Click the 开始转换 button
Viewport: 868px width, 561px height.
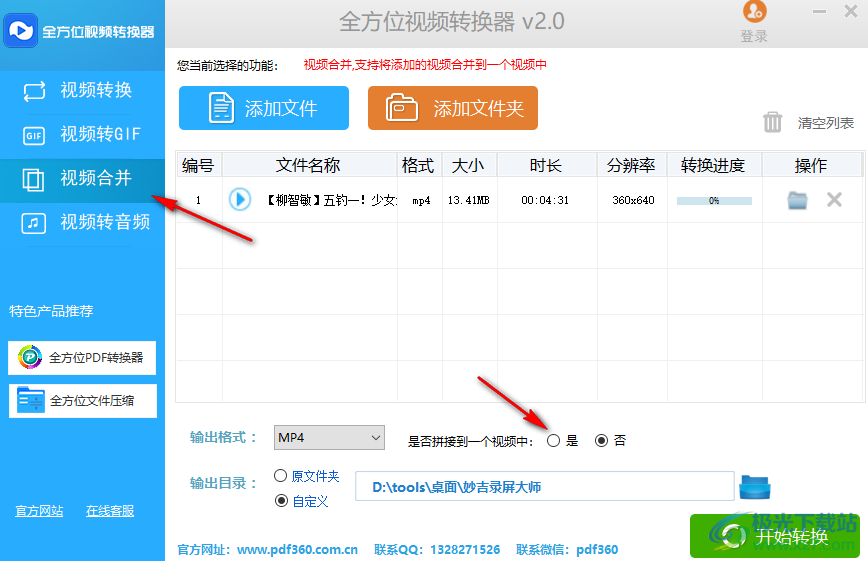click(x=774, y=536)
